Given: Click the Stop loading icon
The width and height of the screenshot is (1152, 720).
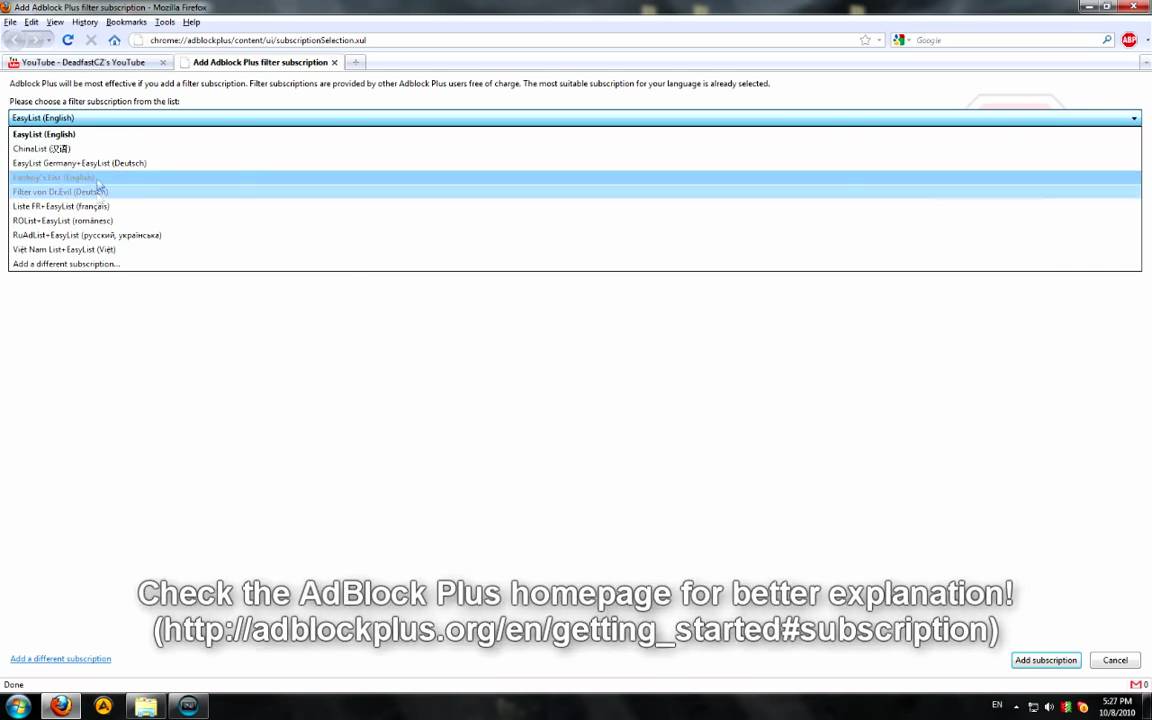Looking at the screenshot, I should 91,40.
